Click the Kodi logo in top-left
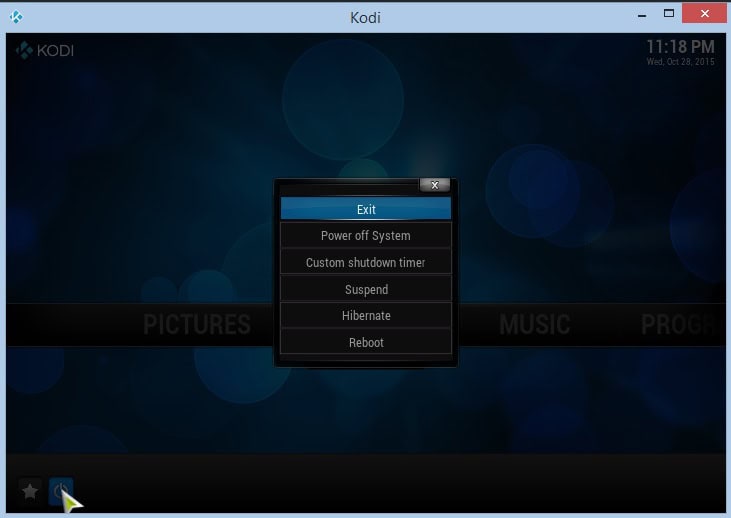Screen dimensions: 731x518 point(45,50)
